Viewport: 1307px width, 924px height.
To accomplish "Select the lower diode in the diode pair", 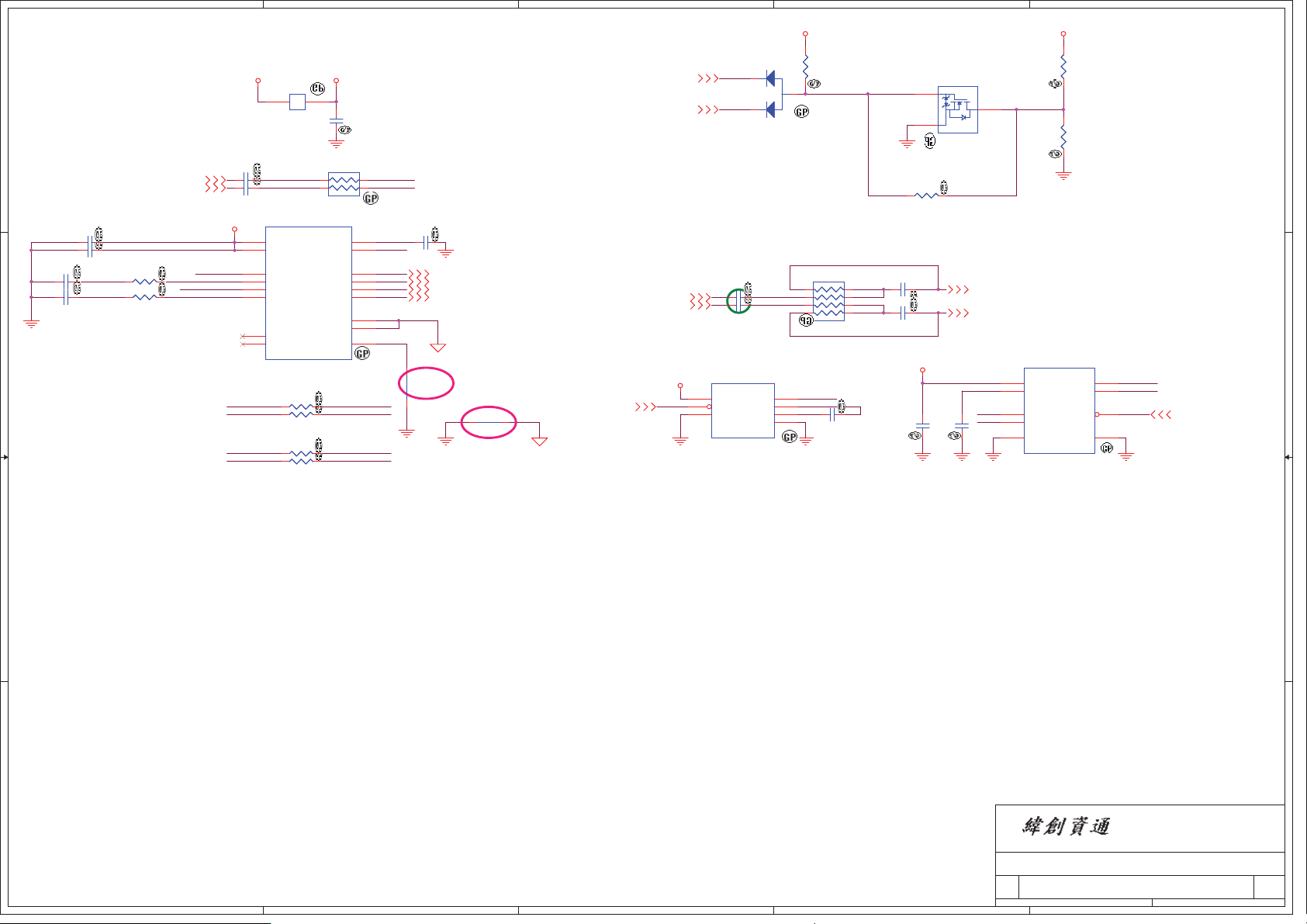I will 770,109.
